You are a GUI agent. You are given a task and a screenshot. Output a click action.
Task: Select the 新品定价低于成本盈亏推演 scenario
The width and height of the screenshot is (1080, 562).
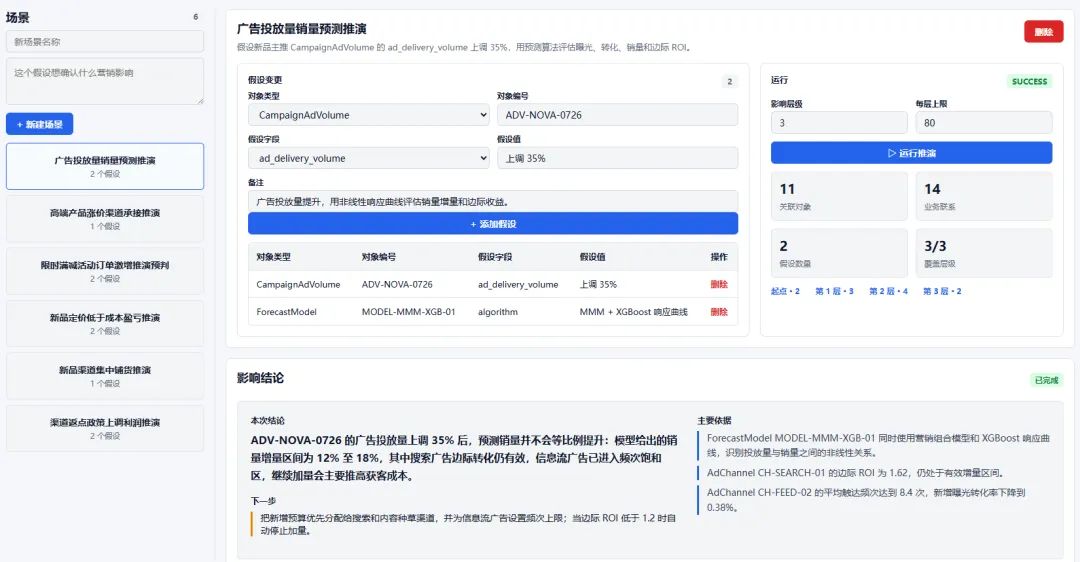tap(105, 324)
